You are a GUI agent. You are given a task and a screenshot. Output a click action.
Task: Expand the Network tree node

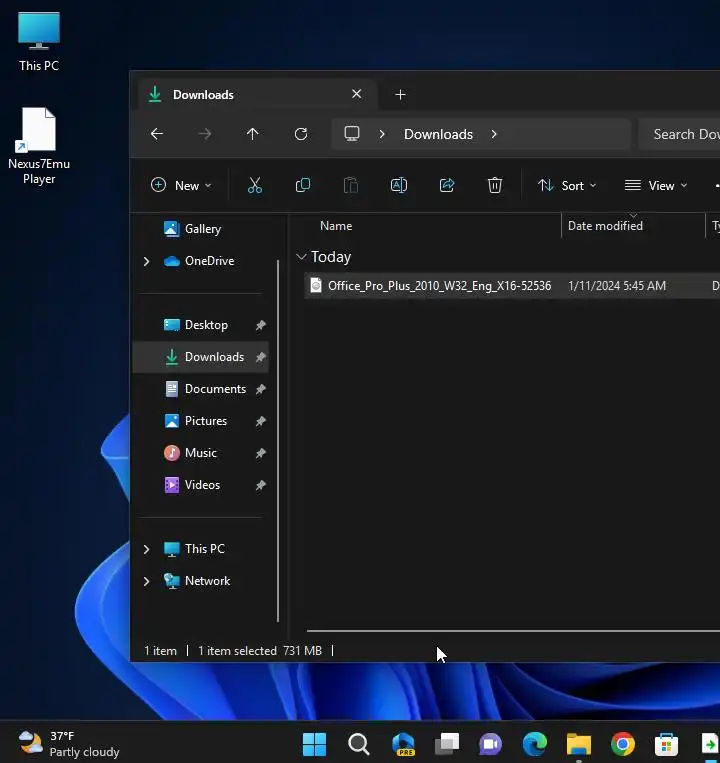click(x=146, y=581)
